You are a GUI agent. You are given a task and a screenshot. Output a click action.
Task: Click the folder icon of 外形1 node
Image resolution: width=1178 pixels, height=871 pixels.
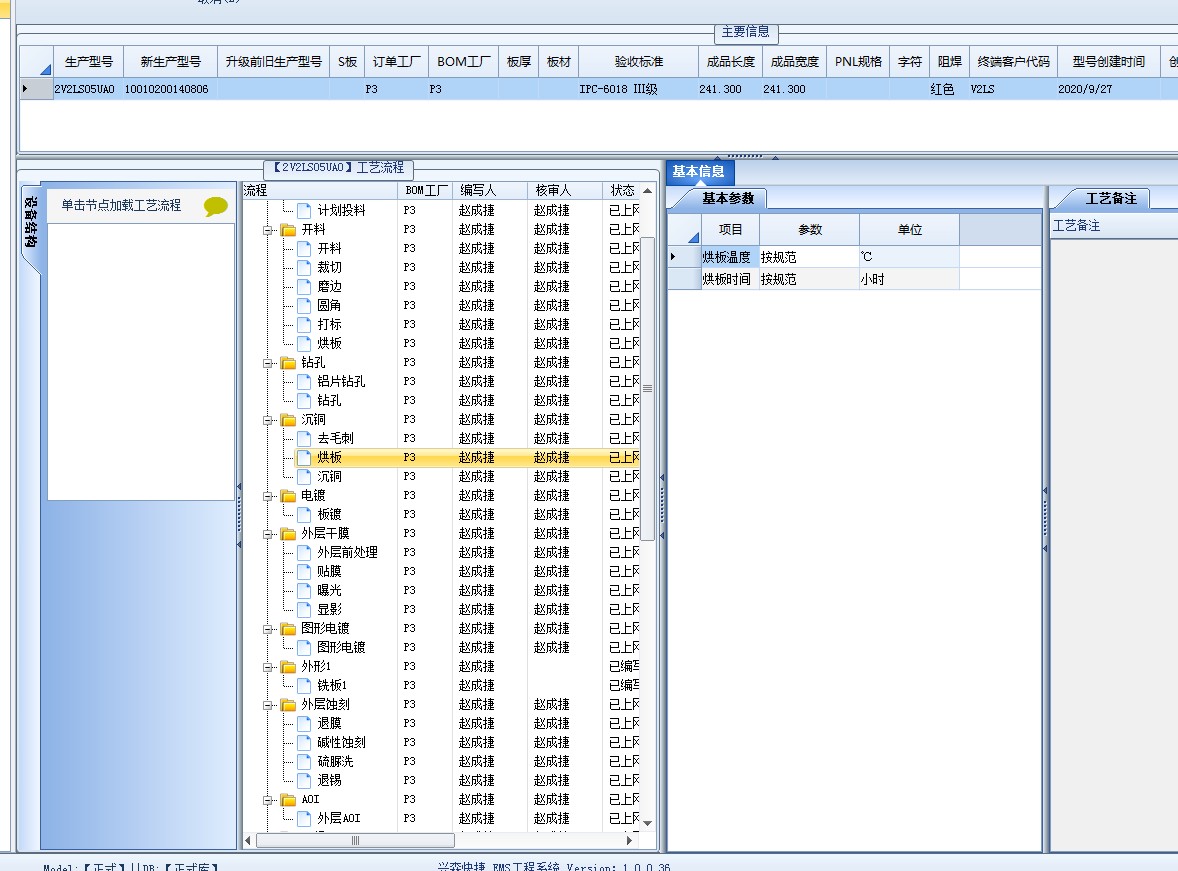[x=288, y=667]
